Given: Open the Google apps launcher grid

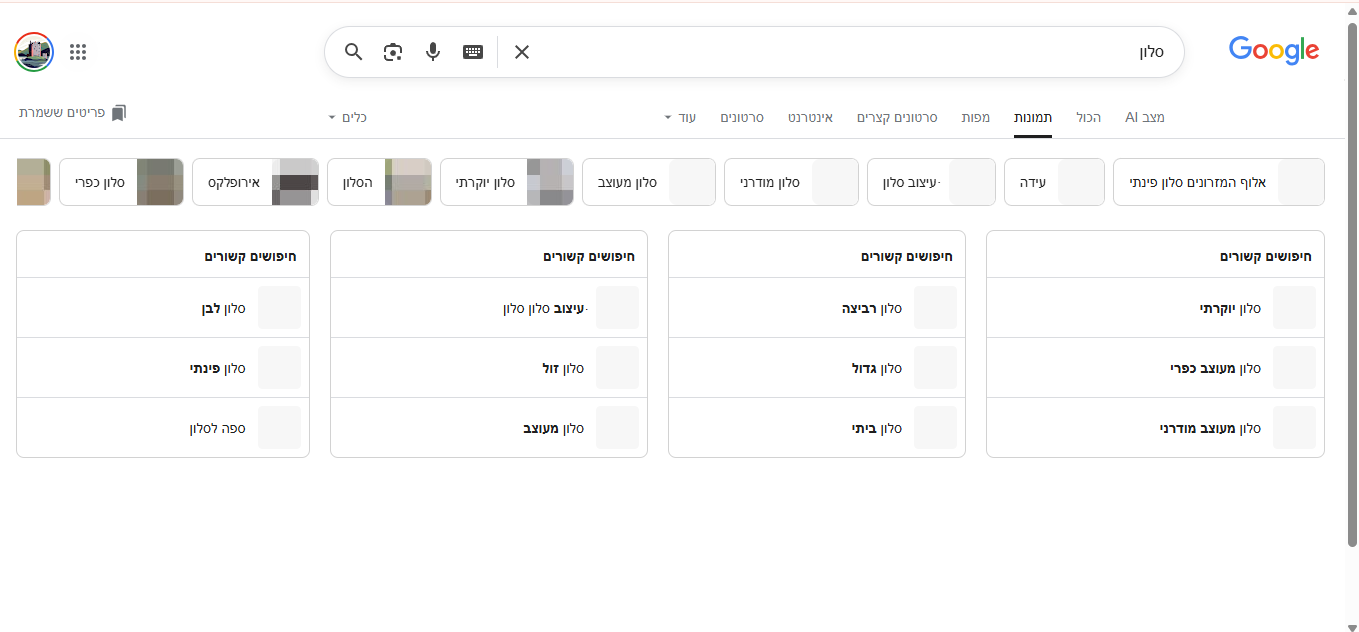Looking at the screenshot, I should (78, 52).
